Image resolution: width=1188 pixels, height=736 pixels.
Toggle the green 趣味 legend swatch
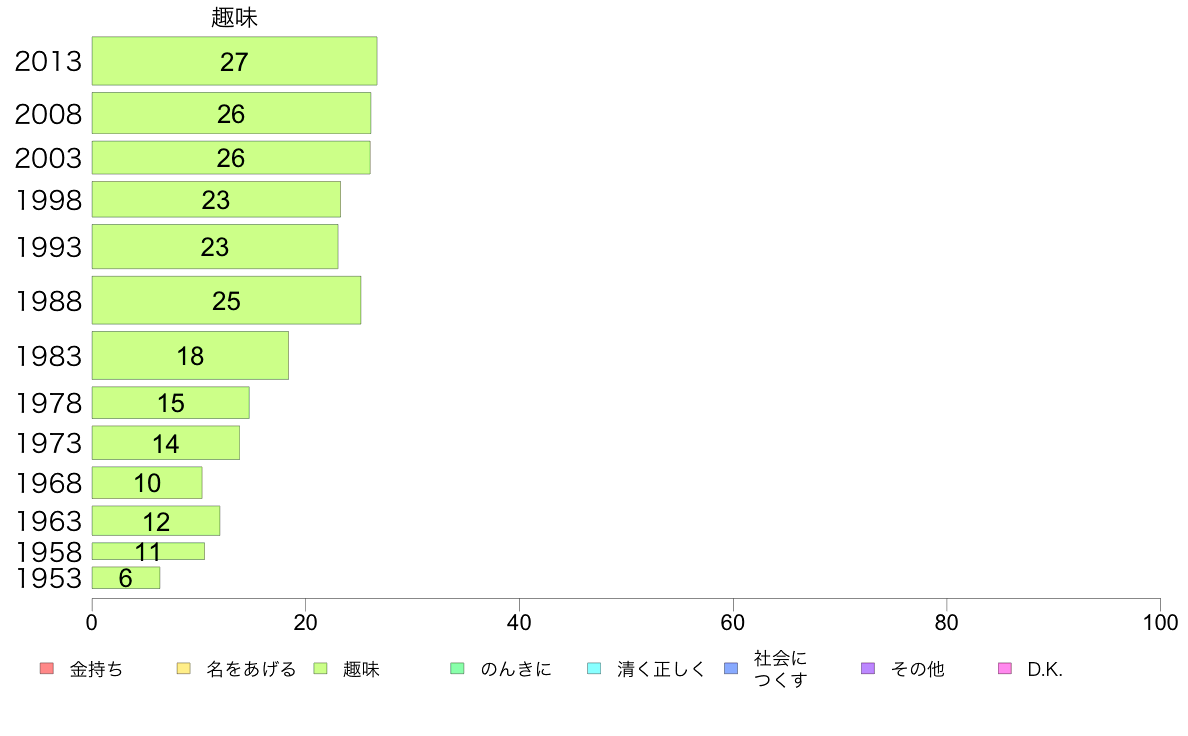(x=320, y=669)
